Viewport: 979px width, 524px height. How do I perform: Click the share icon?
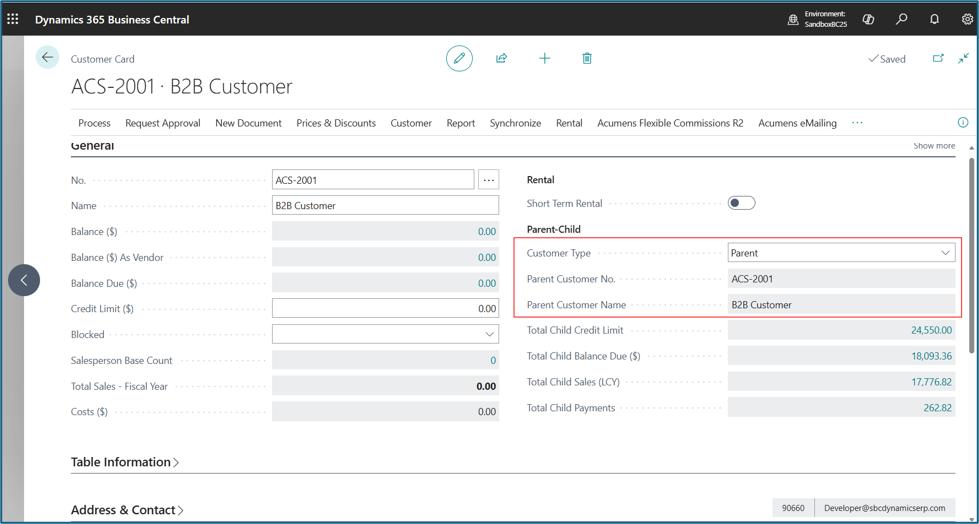[x=501, y=58]
